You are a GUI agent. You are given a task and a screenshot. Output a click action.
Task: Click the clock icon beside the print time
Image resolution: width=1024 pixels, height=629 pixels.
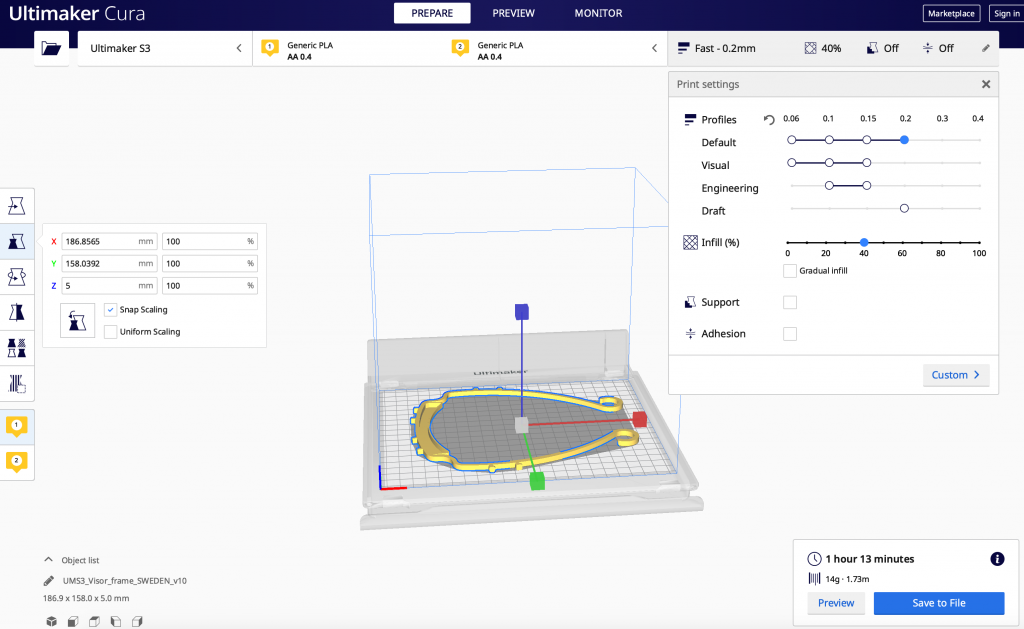click(814, 558)
